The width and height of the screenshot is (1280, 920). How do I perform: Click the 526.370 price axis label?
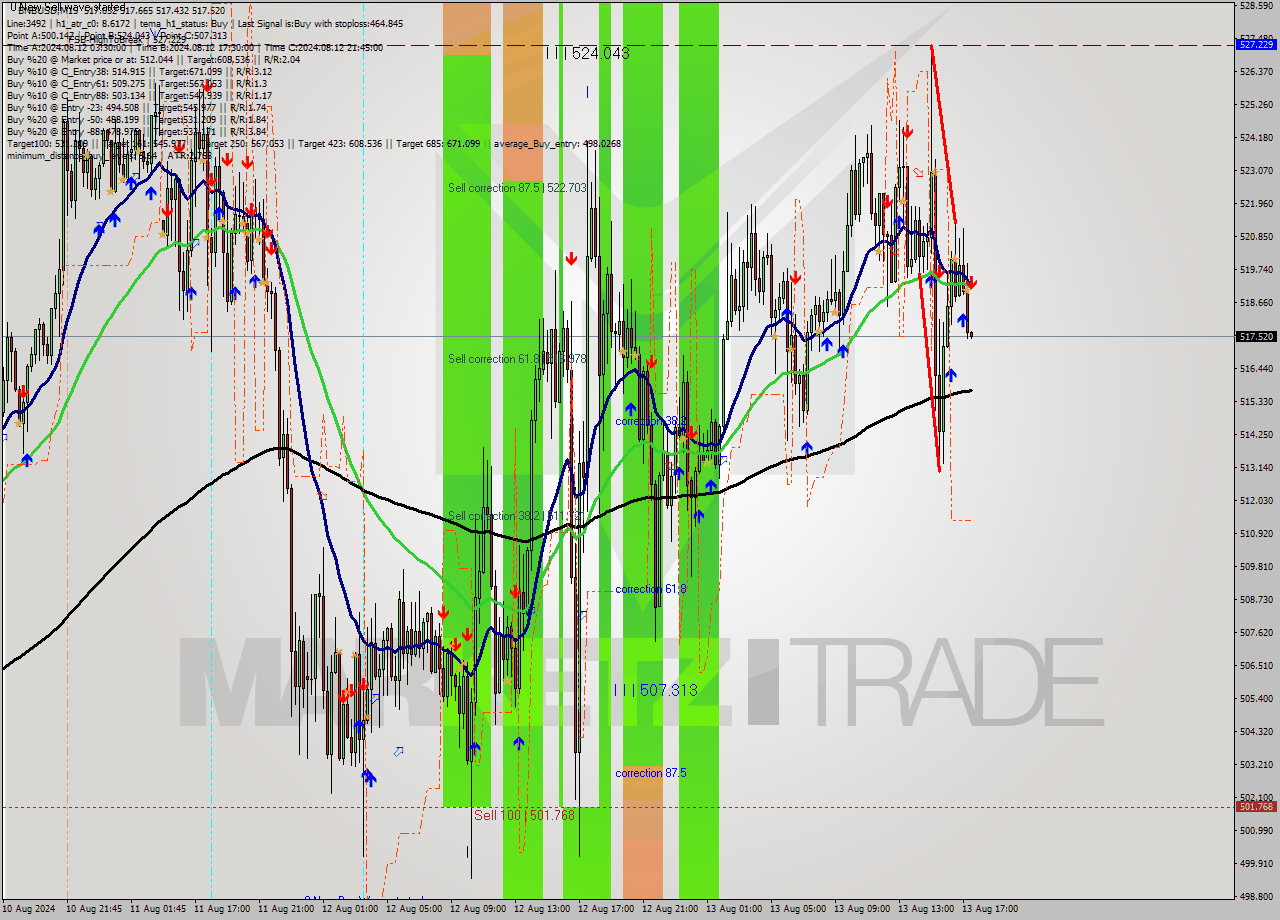[x=1256, y=71]
